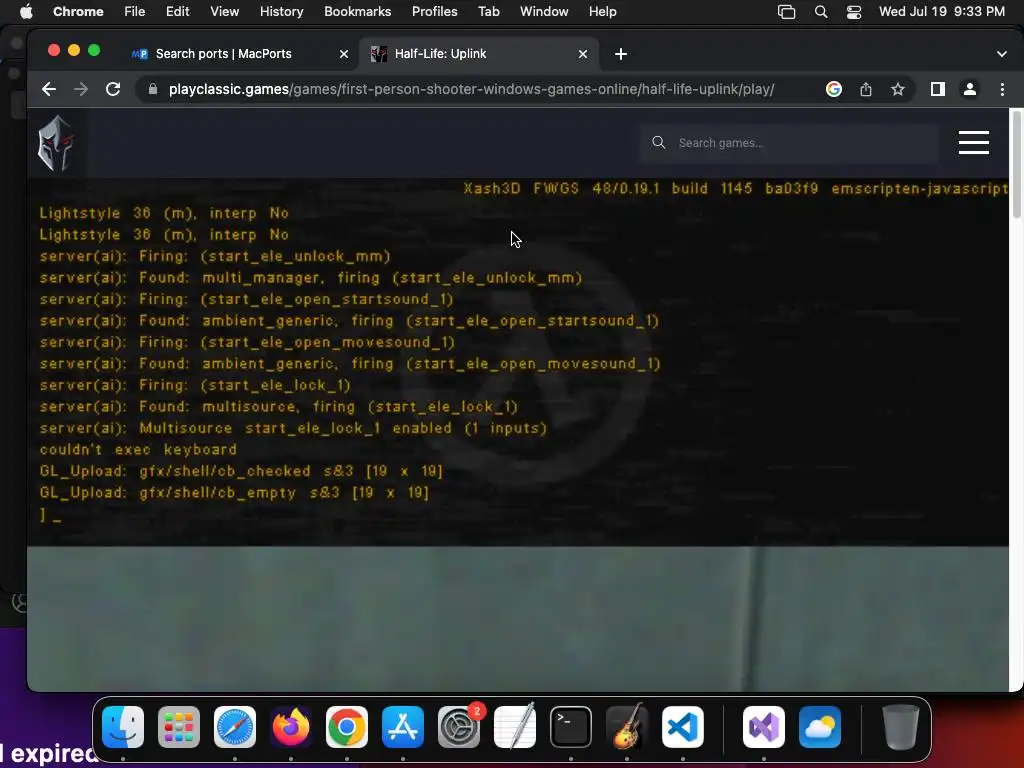
Task: Open the History menu
Action: click(x=281, y=12)
